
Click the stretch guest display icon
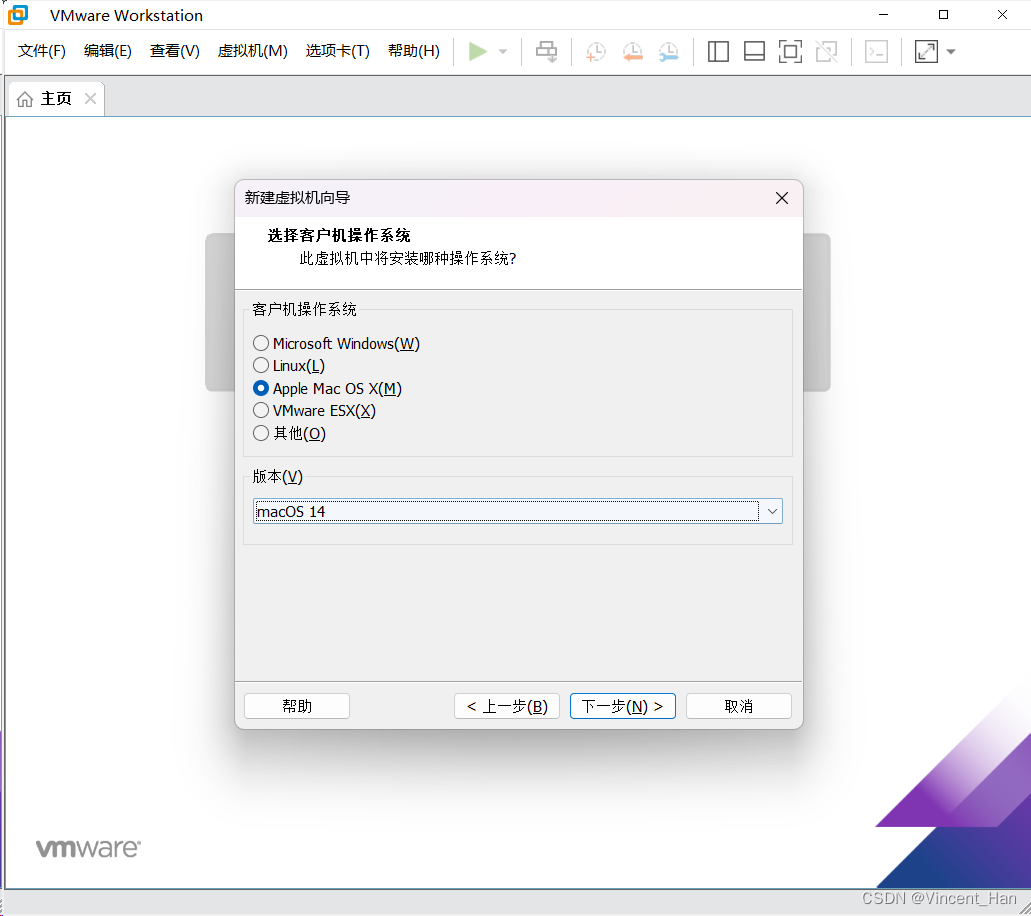[x=926, y=51]
